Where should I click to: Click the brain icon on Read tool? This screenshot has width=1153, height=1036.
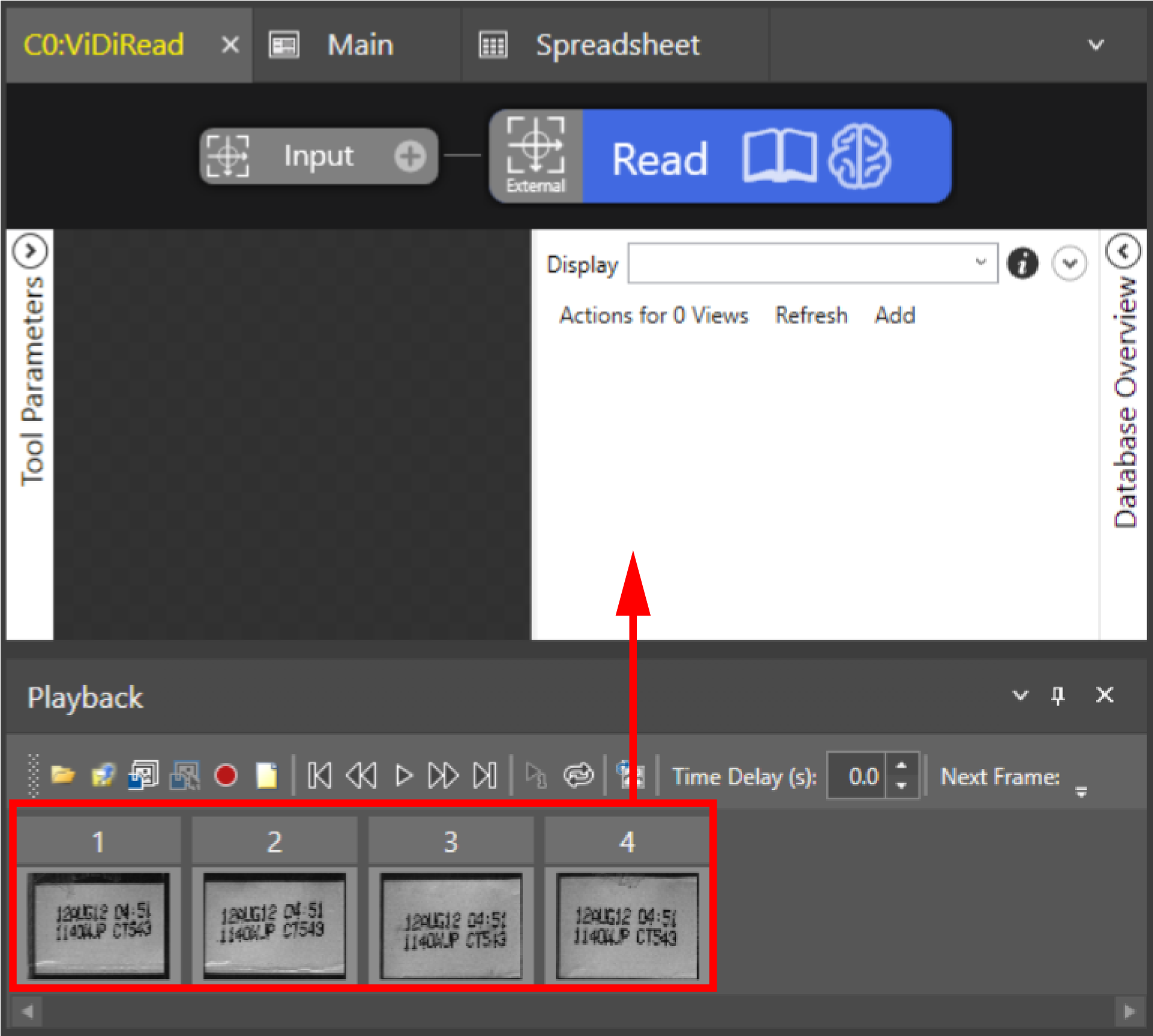coord(859,156)
